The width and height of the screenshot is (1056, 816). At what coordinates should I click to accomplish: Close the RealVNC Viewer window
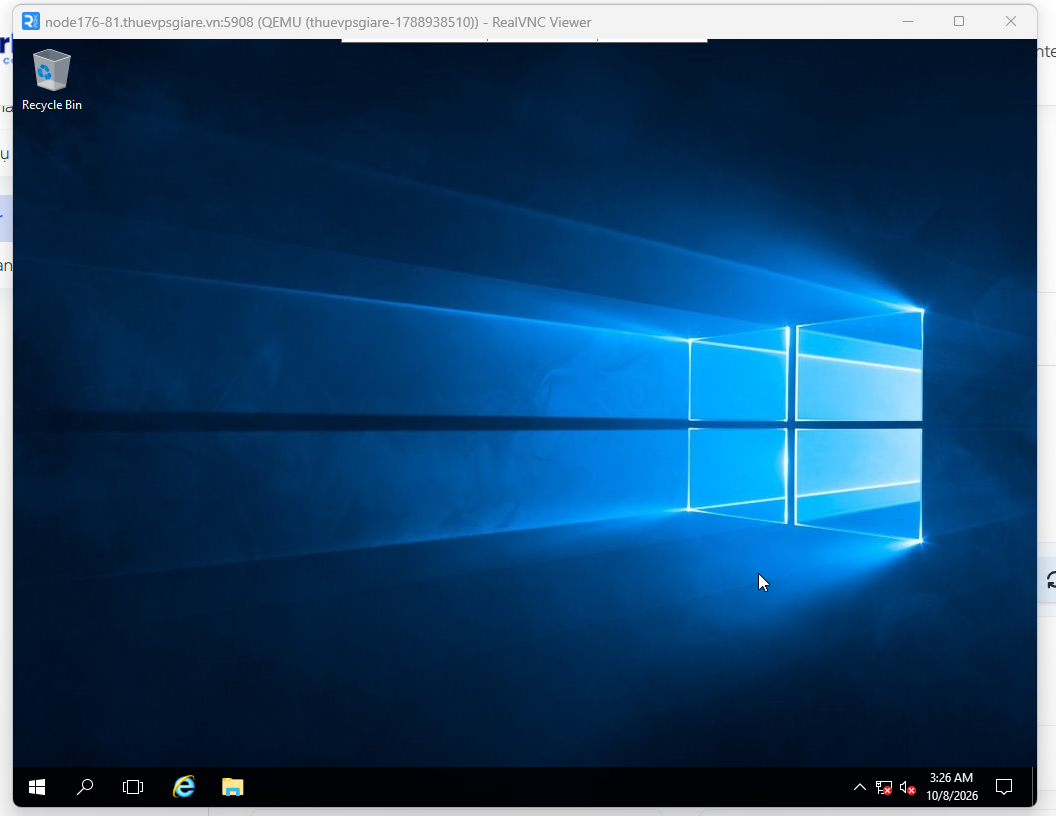pyautogui.click(x=1011, y=22)
